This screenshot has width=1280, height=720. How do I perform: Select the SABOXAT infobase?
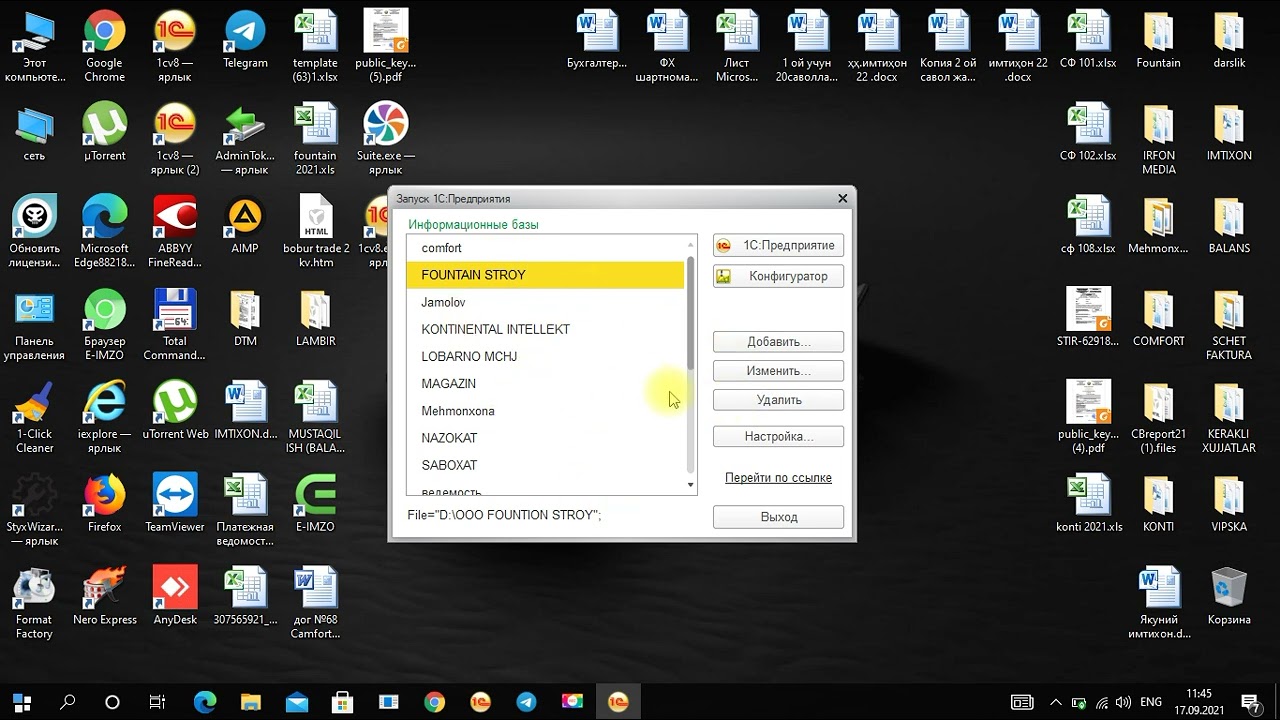(545, 465)
